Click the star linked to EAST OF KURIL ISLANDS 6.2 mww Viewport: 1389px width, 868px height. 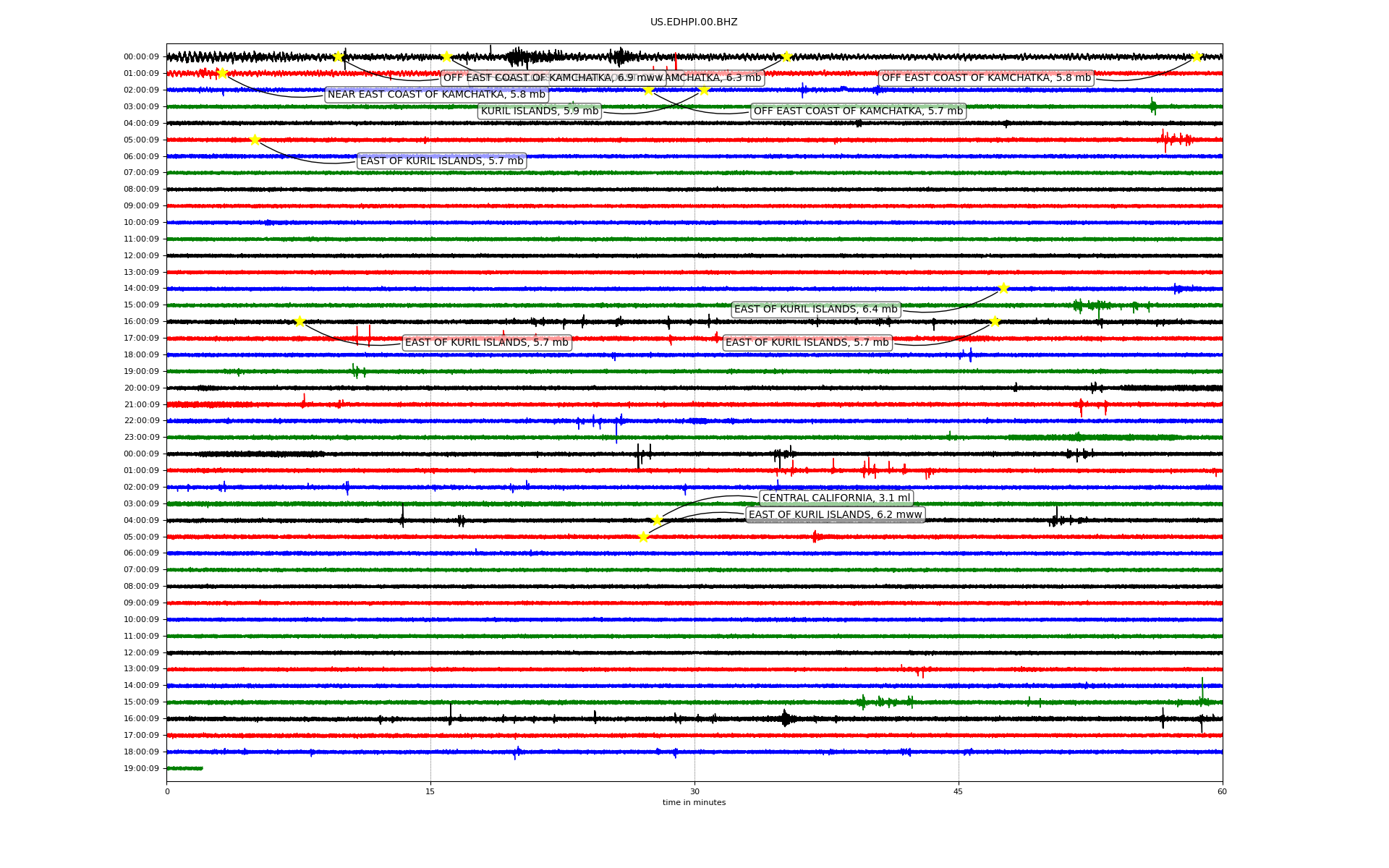click(643, 537)
